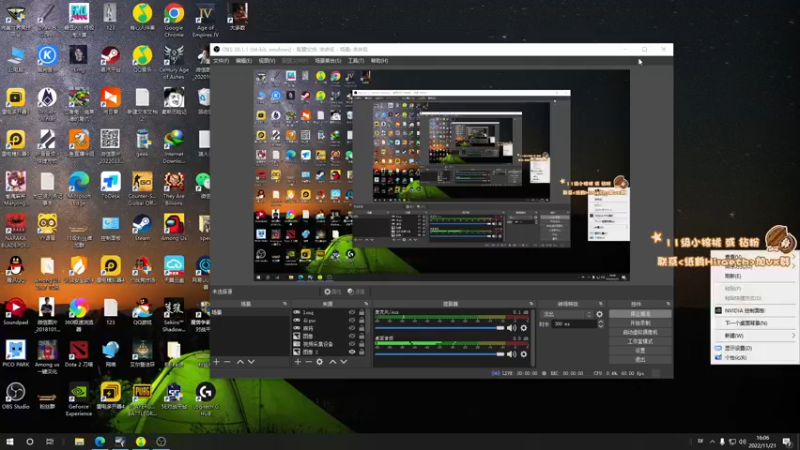800x450 pixels.
Task: Adjust first mixer channel volume slider
Action: tap(439, 328)
